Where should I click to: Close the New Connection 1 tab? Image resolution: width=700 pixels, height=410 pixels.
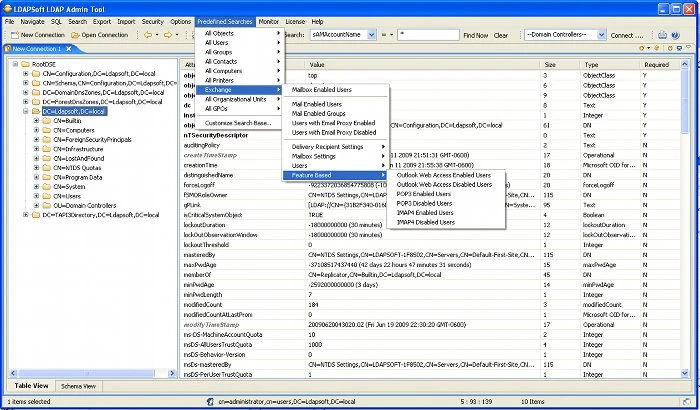coord(69,49)
